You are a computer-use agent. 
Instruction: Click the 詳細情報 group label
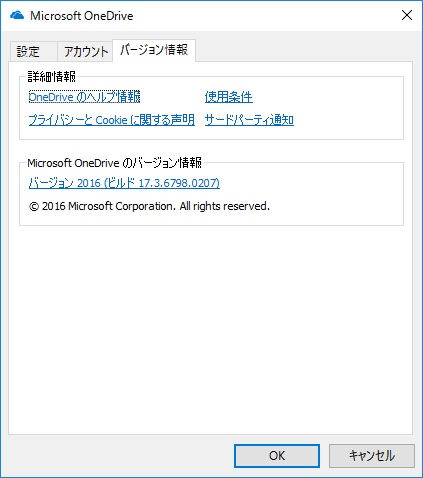[52, 77]
